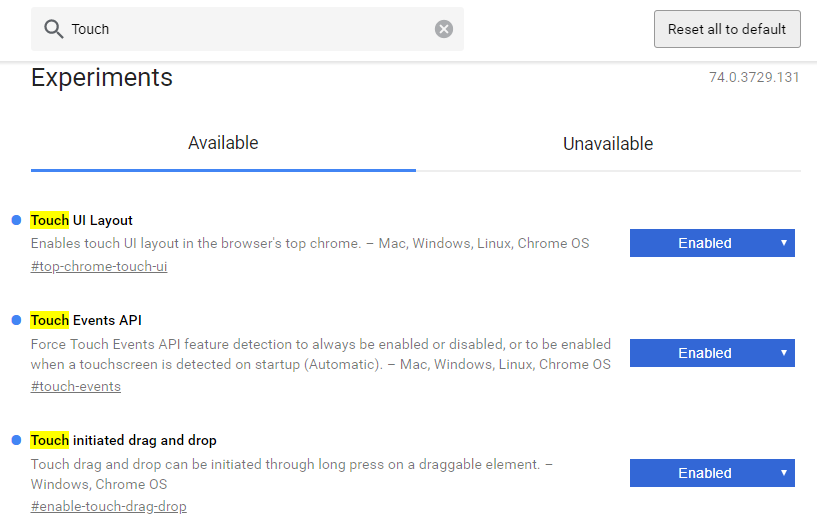Viewport: 817px width, 530px height.
Task: Click the Touch initiated drag and drop title
Action: 124,440
